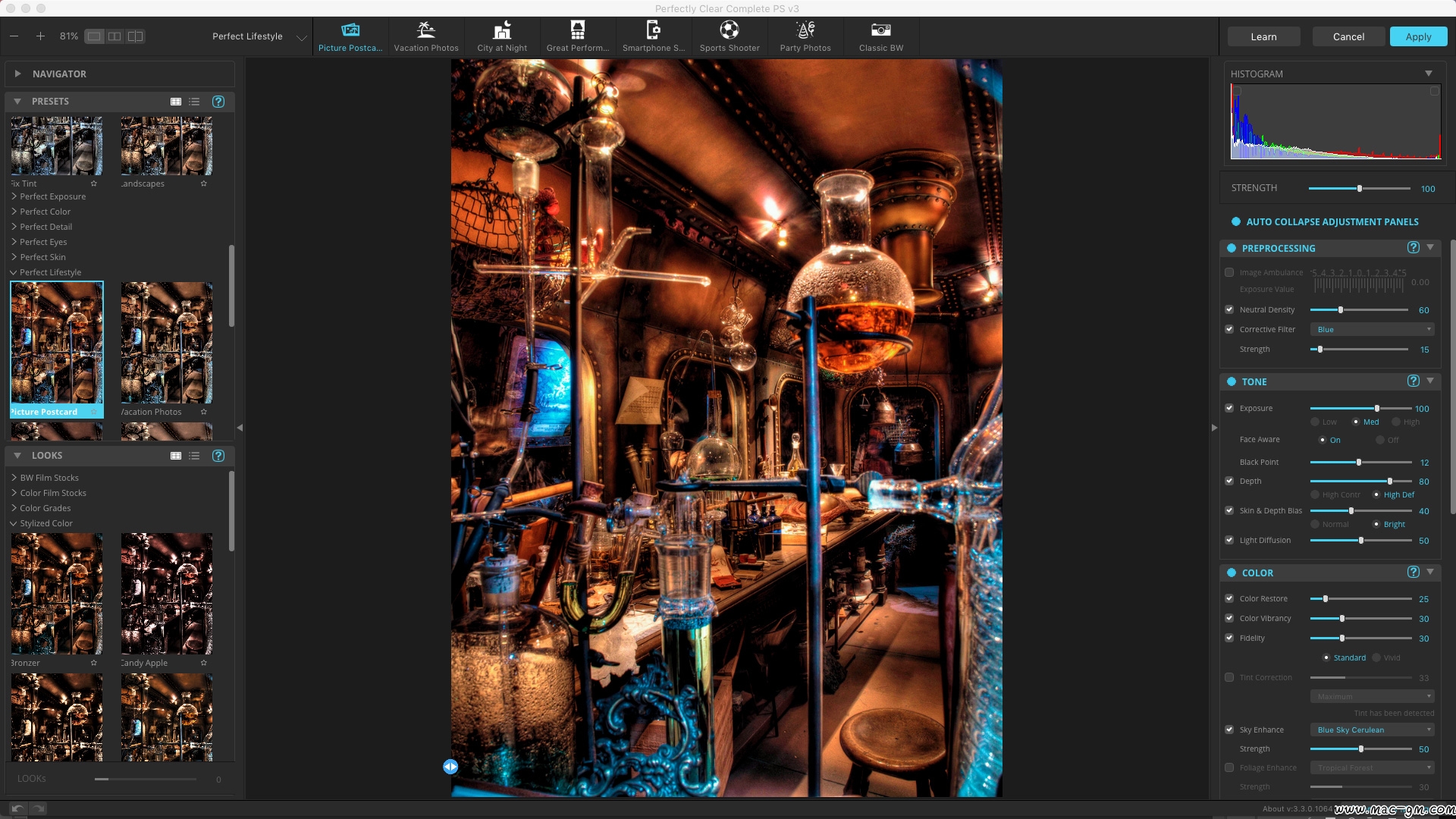Select the Candy Apple look thumbnail
The height and width of the screenshot is (819, 1456).
[167, 594]
